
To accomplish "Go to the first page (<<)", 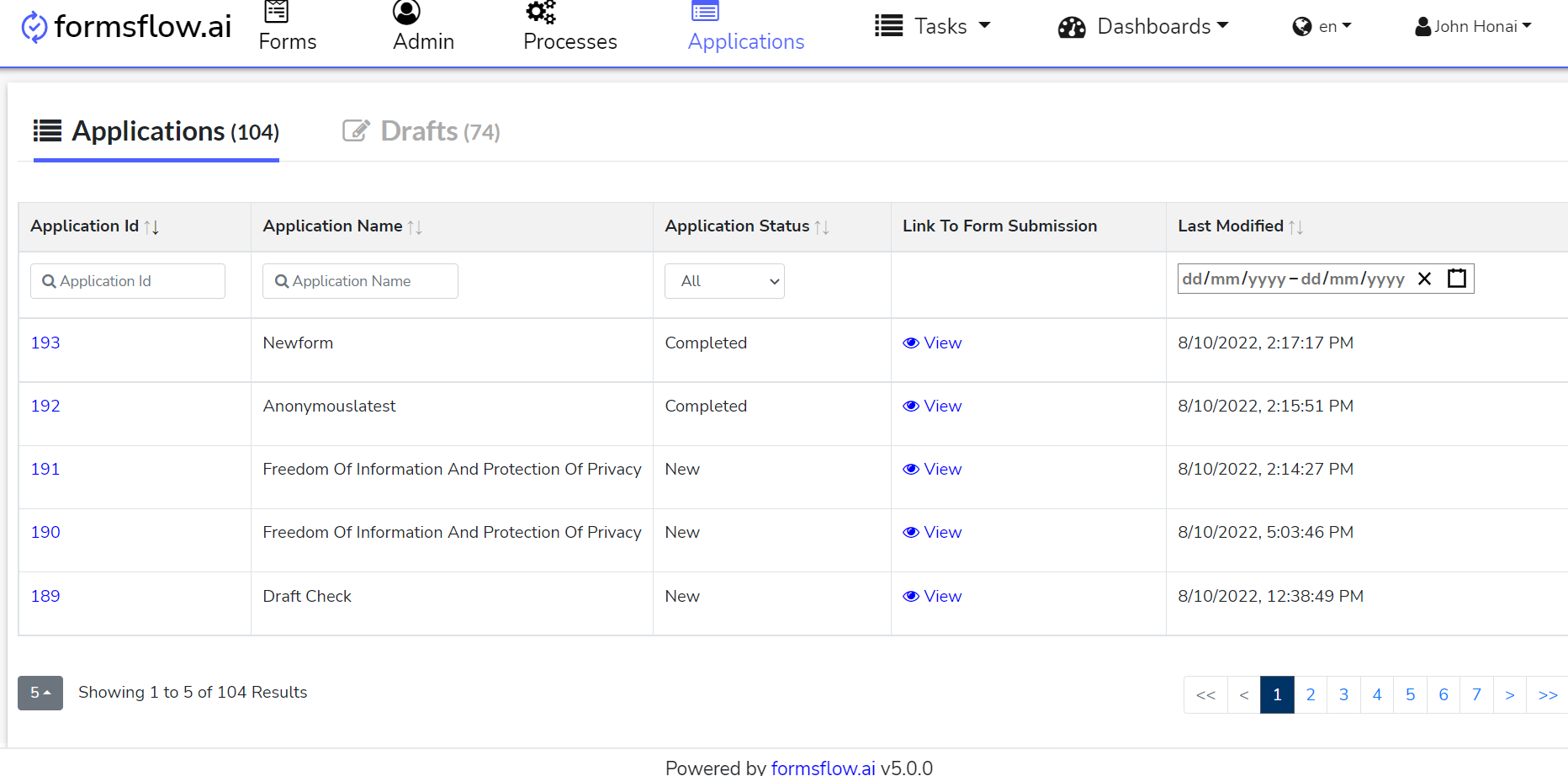I will (1205, 695).
